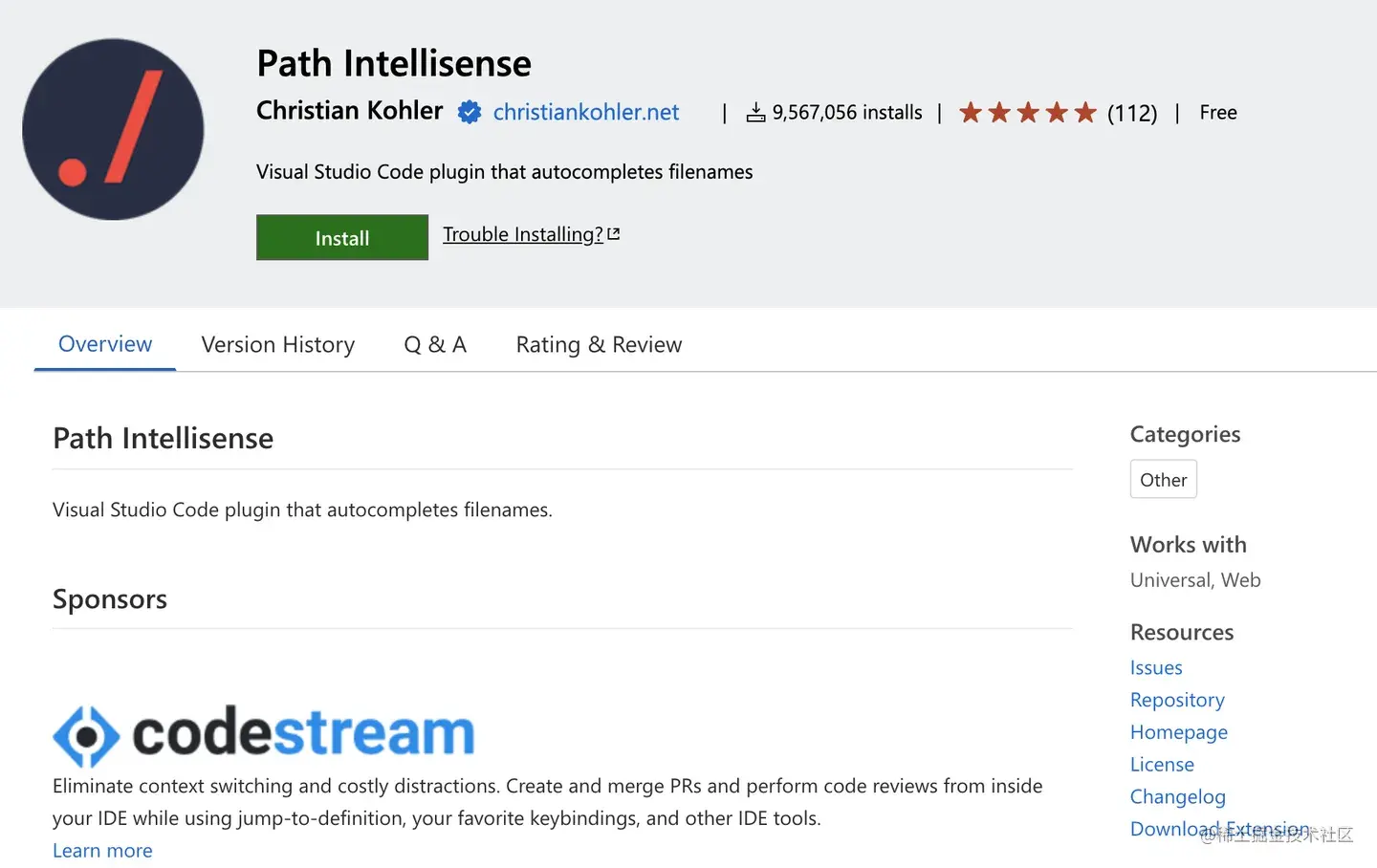Screen dimensions: 1377x868
Task: Click the Christian Kohler publisher name
Action: 350,111
